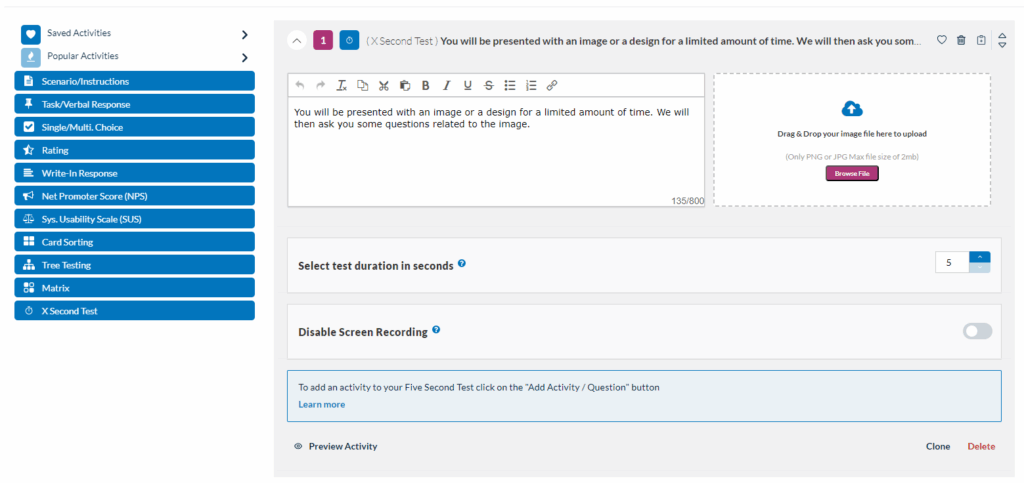This screenshot has width=1024, height=483.
Task: Insert a link using the link icon
Action: (x=551, y=85)
